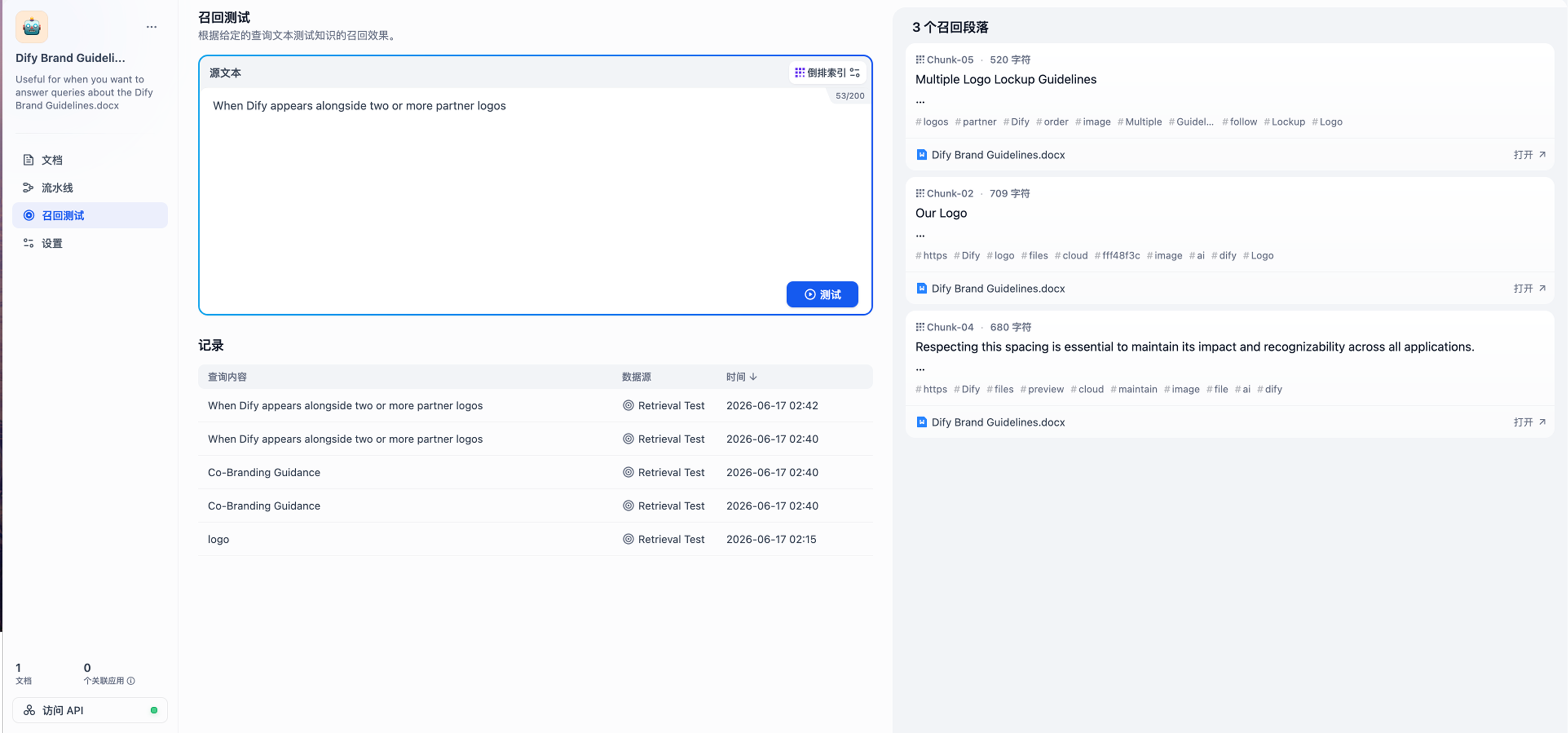The height and width of the screenshot is (733, 1568).
Task: Click the #Multiple keyword tag
Action: [1139, 122]
